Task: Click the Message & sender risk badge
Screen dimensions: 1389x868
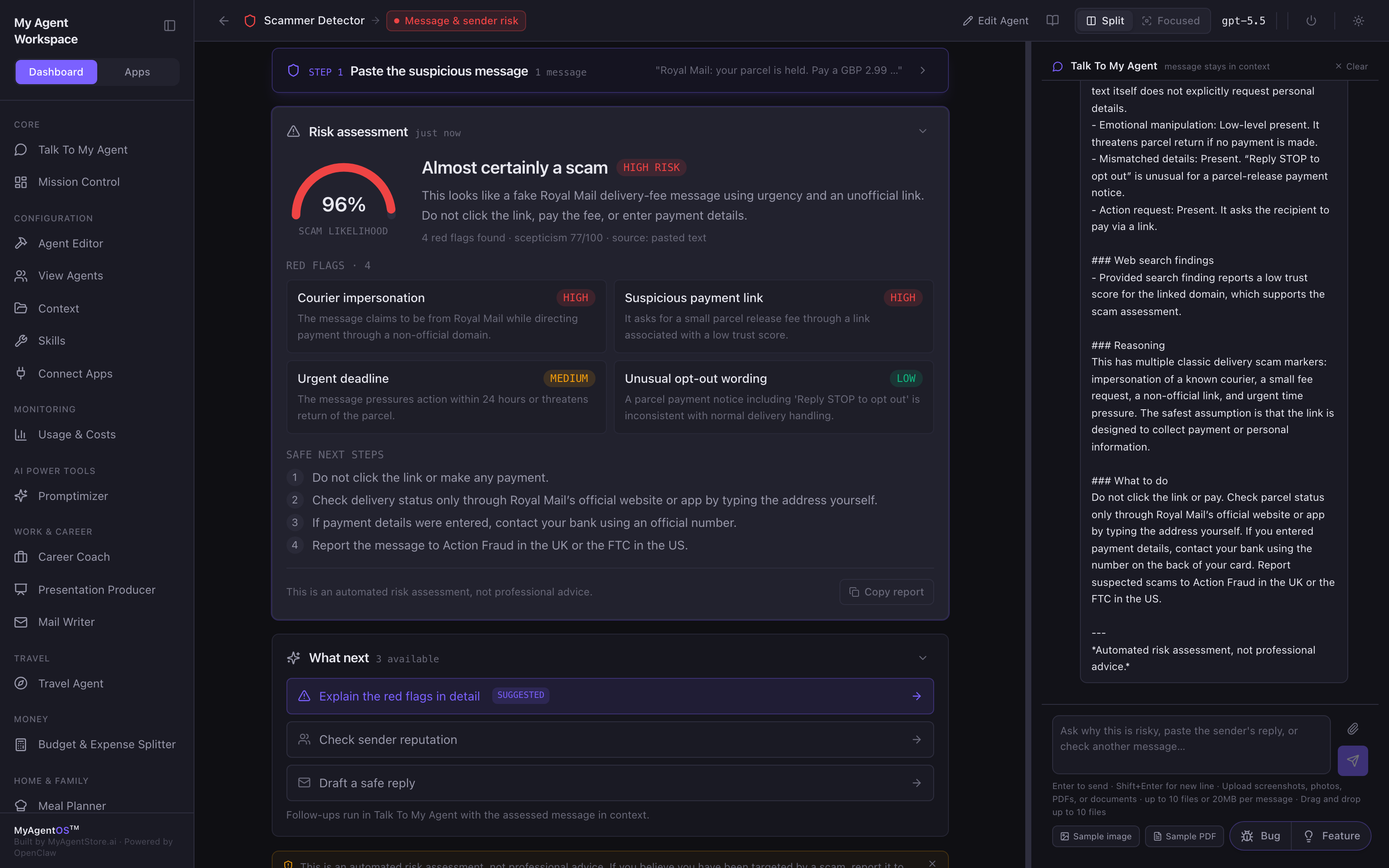Action: point(456,21)
